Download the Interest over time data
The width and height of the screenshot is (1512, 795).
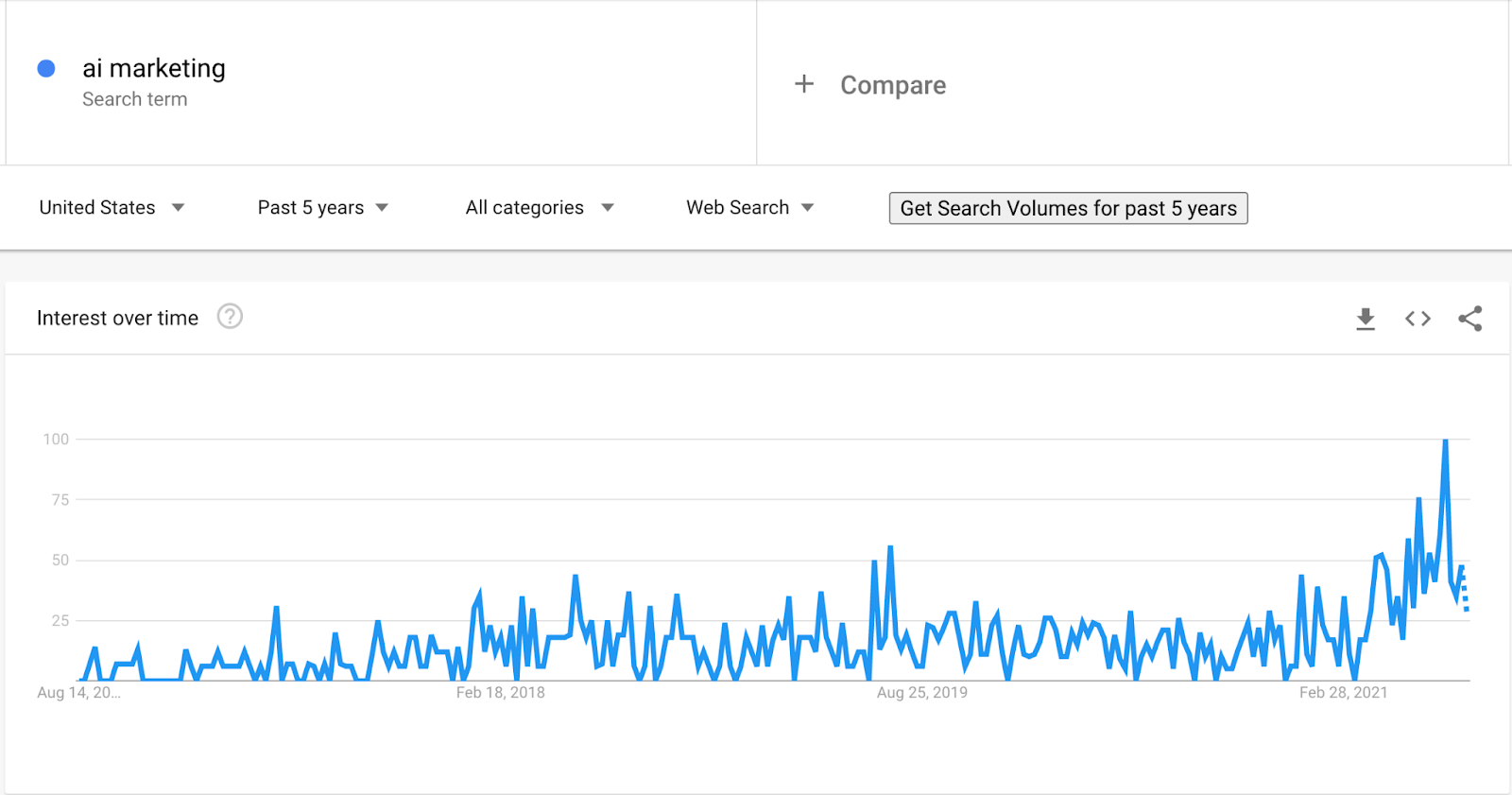click(1366, 319)
